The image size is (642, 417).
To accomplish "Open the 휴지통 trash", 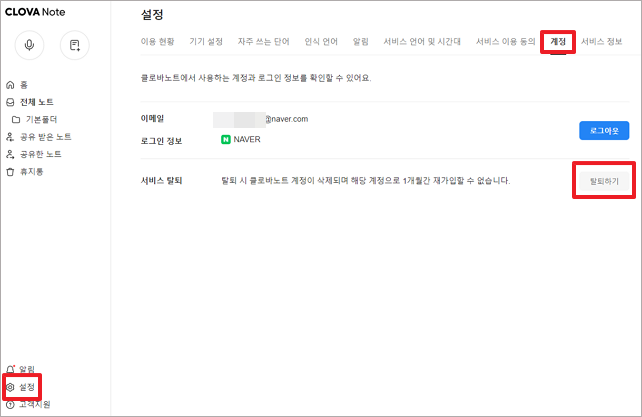I will (31, 172).
